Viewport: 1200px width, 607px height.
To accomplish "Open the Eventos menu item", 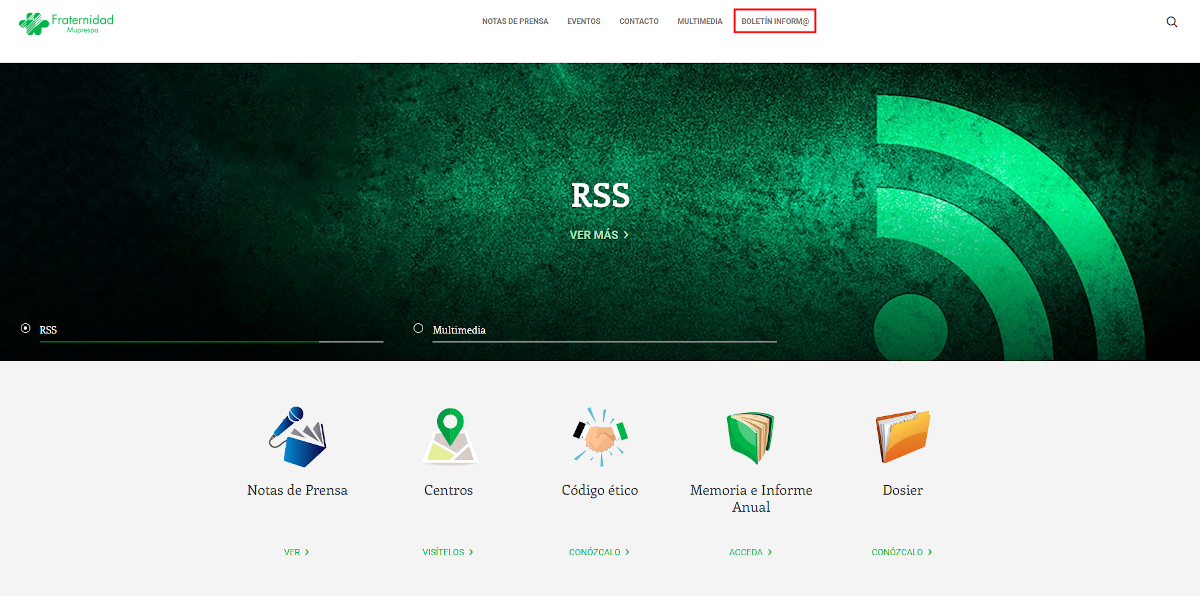I will coord(584,22).
